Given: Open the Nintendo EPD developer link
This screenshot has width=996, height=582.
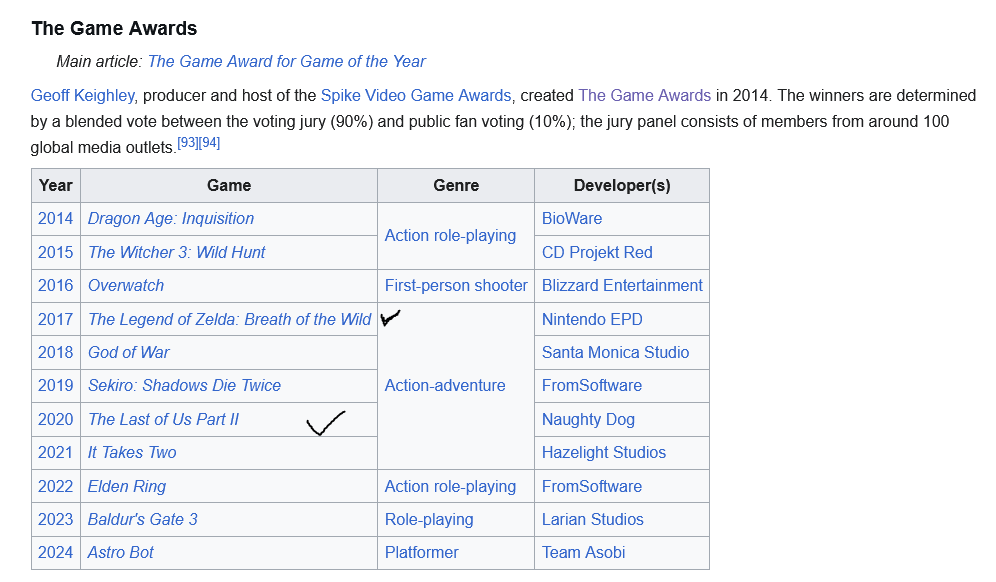Looking at the screenshot, I should coord(592,319).
